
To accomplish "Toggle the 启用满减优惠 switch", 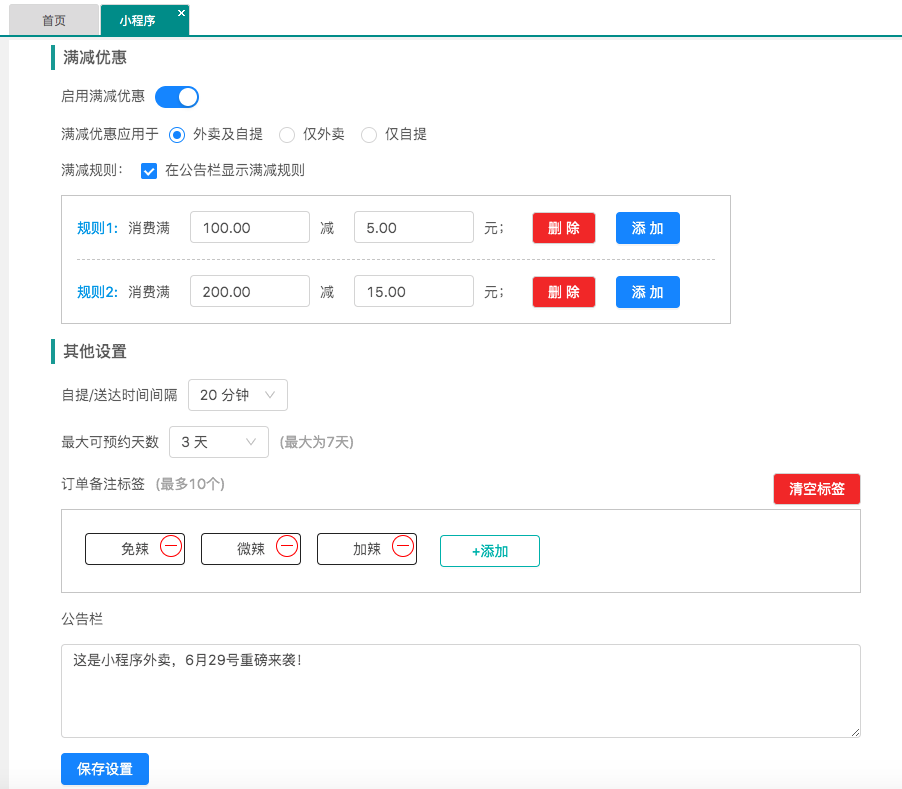I will pos(177,97).
